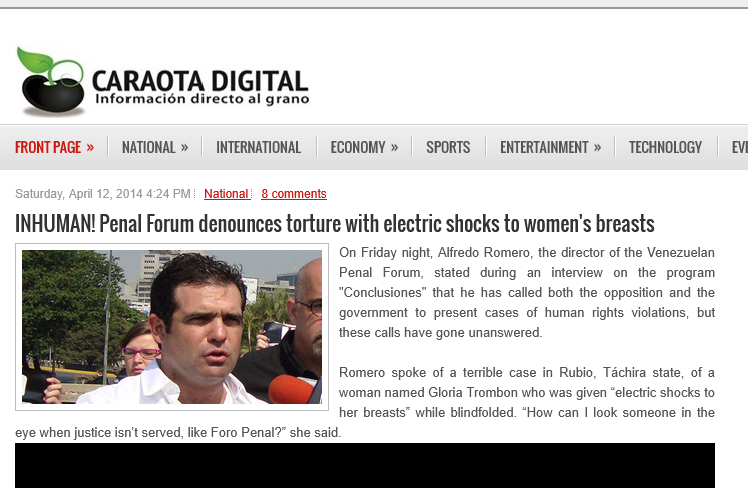This screenshot has width=748, height=488.
Task: Click the black embedded video area
Action: [x=365, y=465]
